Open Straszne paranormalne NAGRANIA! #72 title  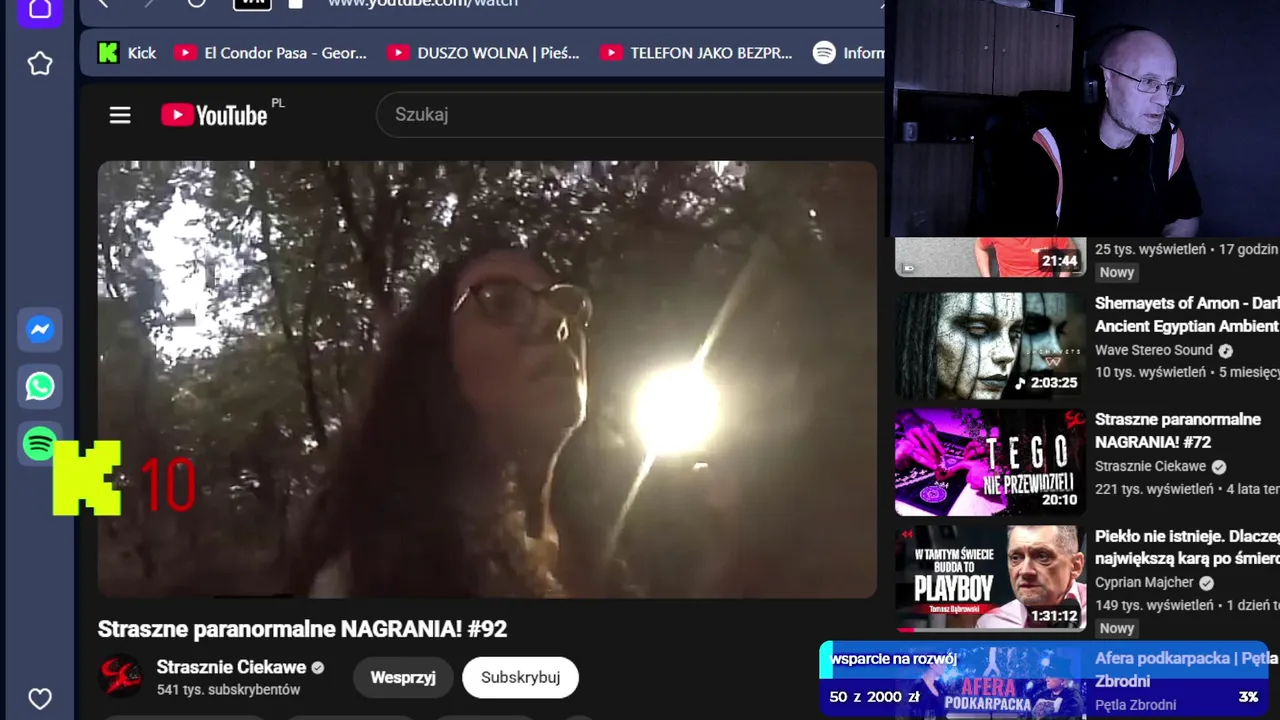pos(1178,431)
